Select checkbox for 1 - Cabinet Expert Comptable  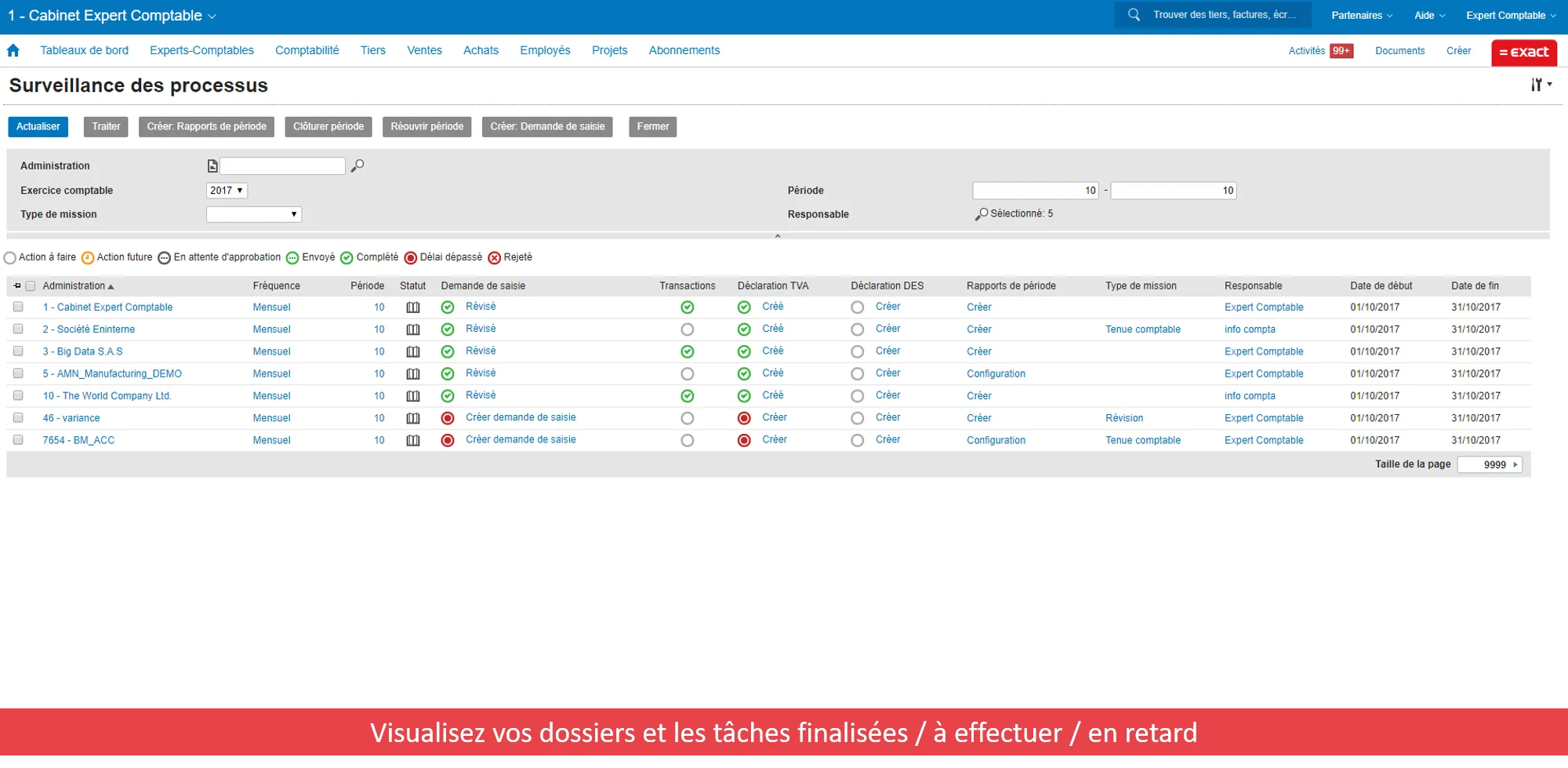point(18,307)
